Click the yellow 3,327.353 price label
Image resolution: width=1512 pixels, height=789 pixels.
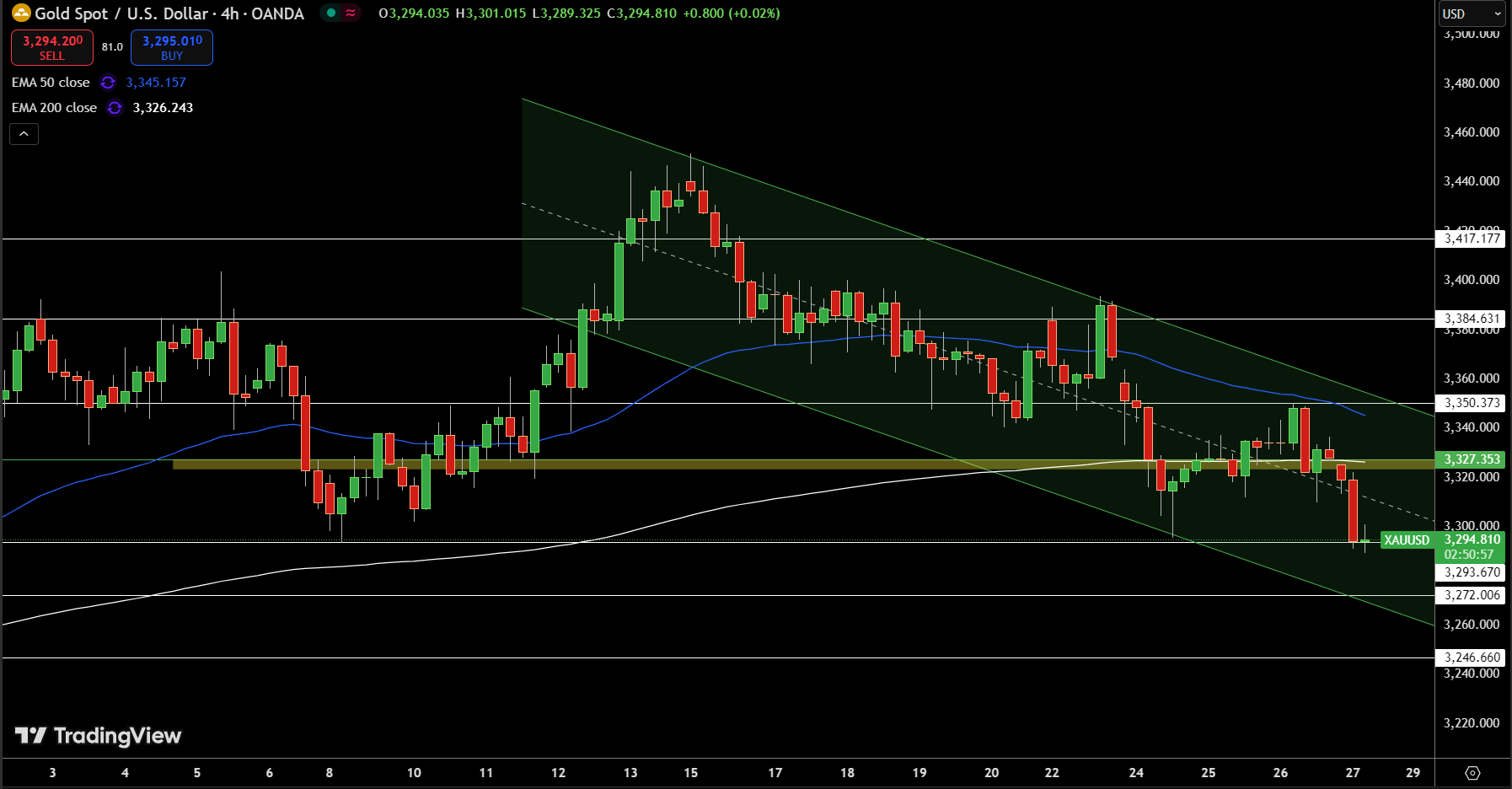(x=1471, y=459)
